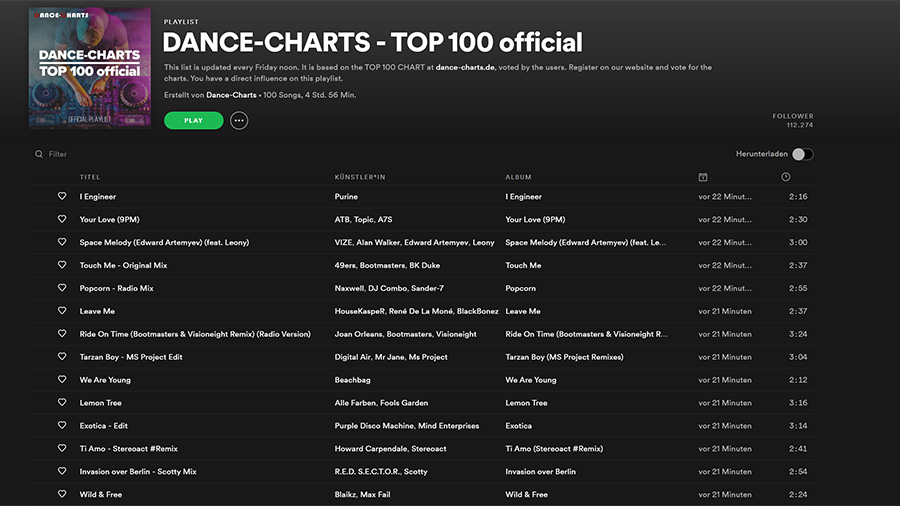Heart the Popcorn - Radio Mix track

click(x=62, y=288)
